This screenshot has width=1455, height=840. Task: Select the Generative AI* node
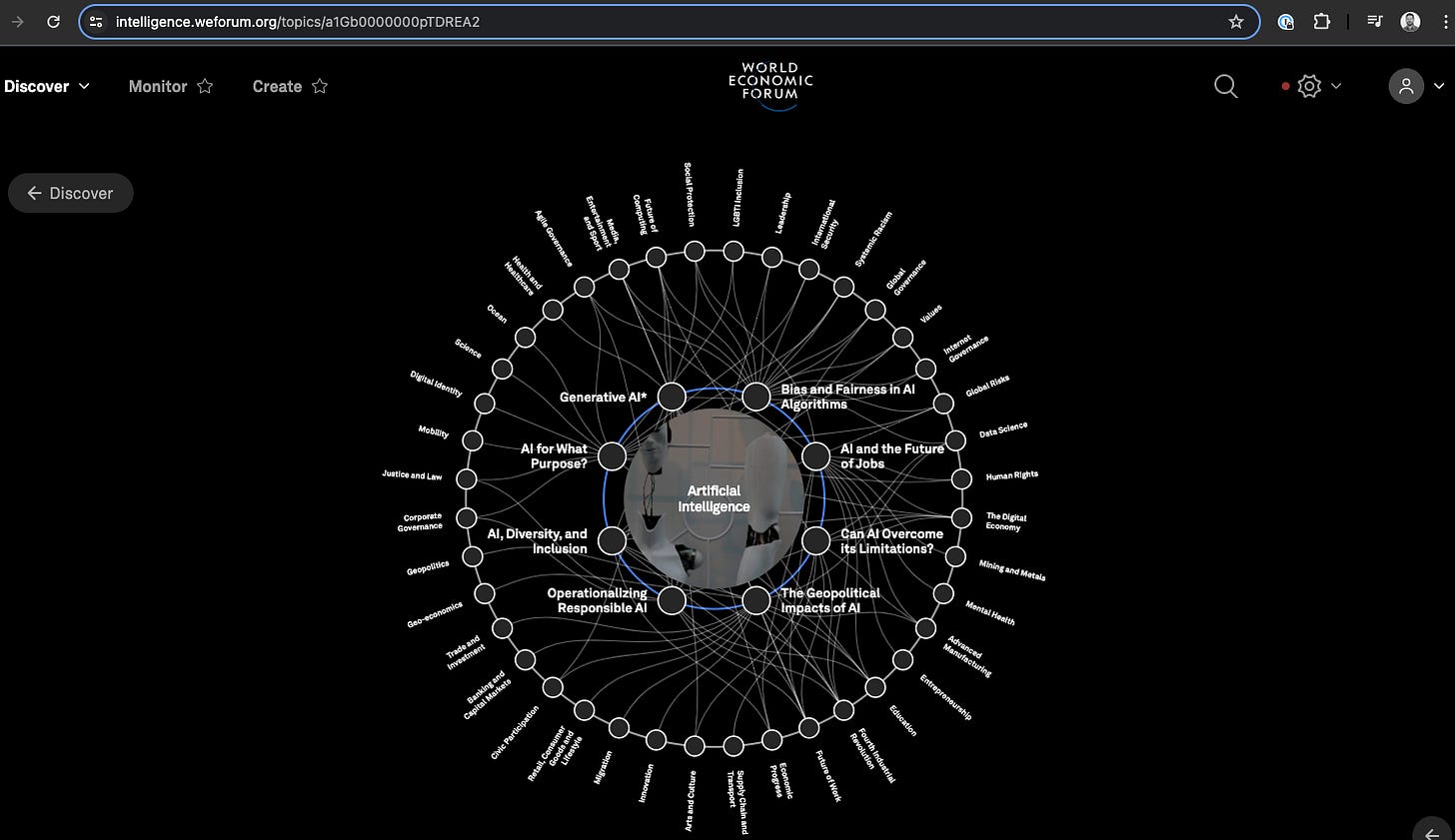click(x=672, y=397)
